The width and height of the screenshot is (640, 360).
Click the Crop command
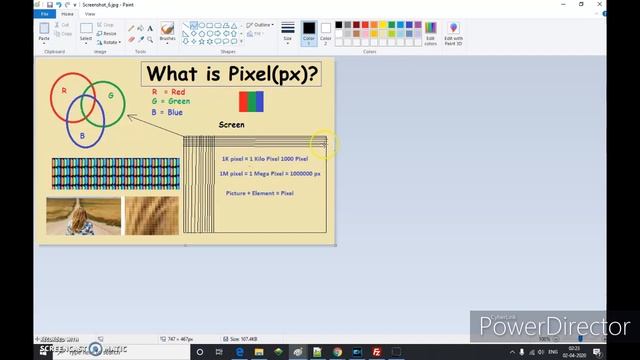(106, 25)
